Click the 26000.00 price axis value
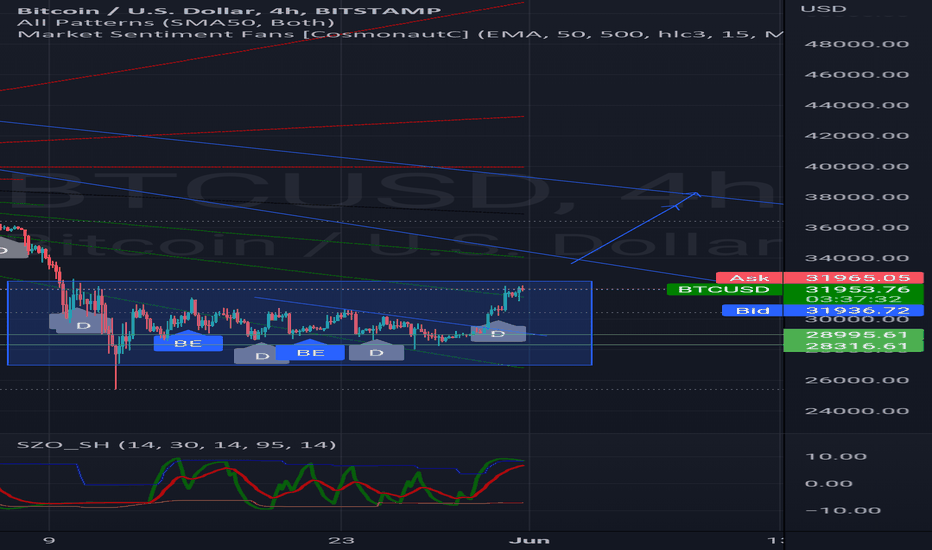The image size is (932, 550). pos(857,381)
